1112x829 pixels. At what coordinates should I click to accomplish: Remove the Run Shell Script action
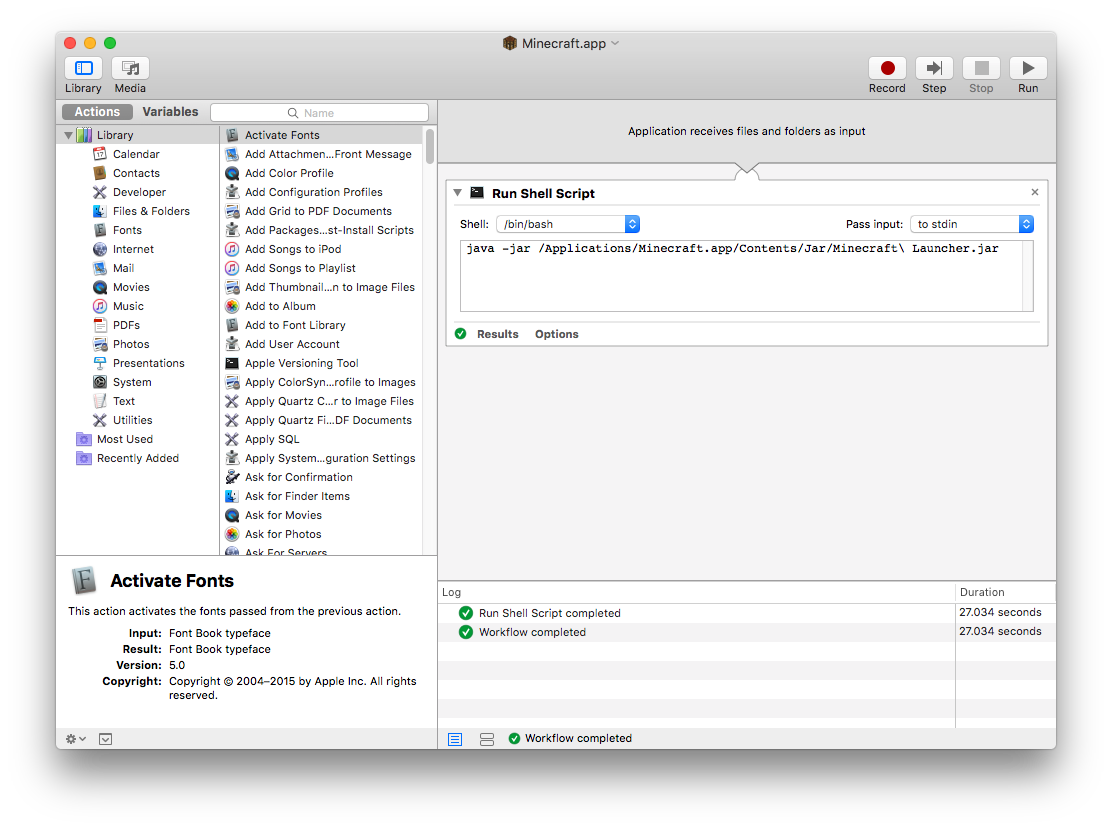[x=1035, y=192]
